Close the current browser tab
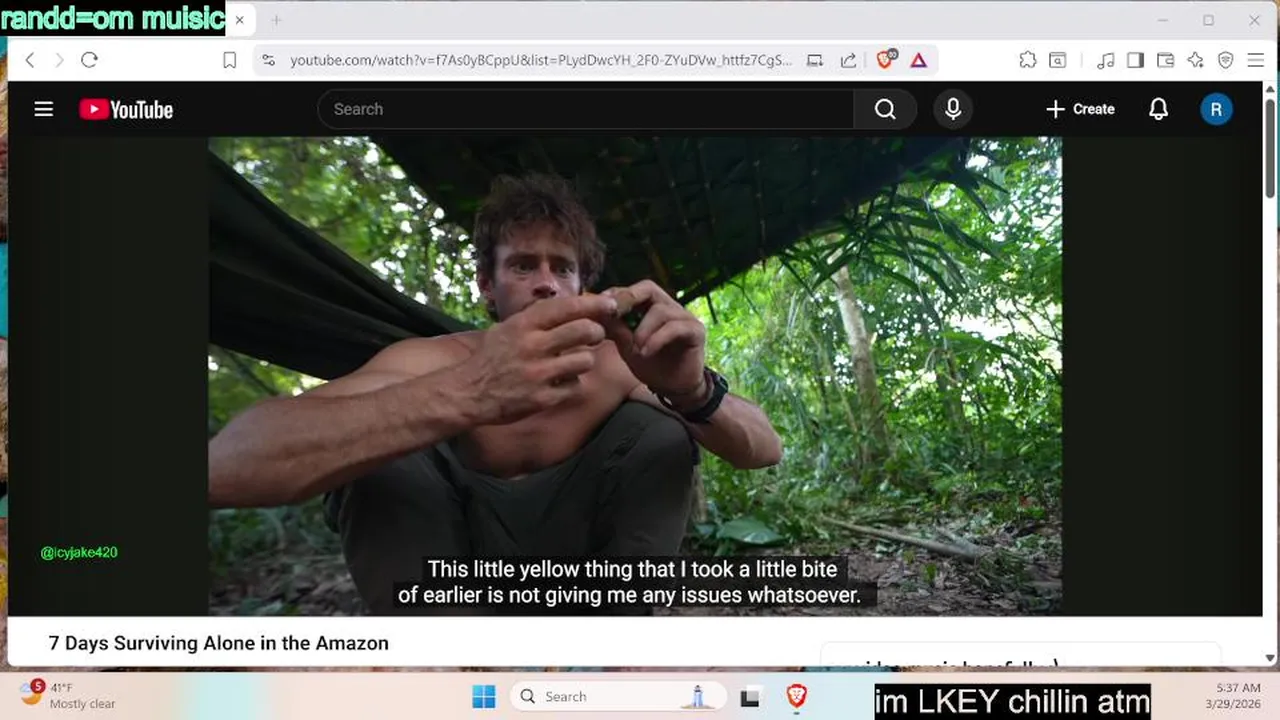Image resolution: width=1280 pixels, height=720 pixels. 239,20
